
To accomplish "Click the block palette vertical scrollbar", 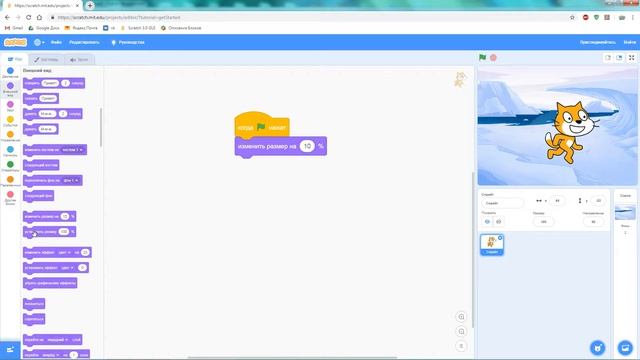I will click(101, 127).
